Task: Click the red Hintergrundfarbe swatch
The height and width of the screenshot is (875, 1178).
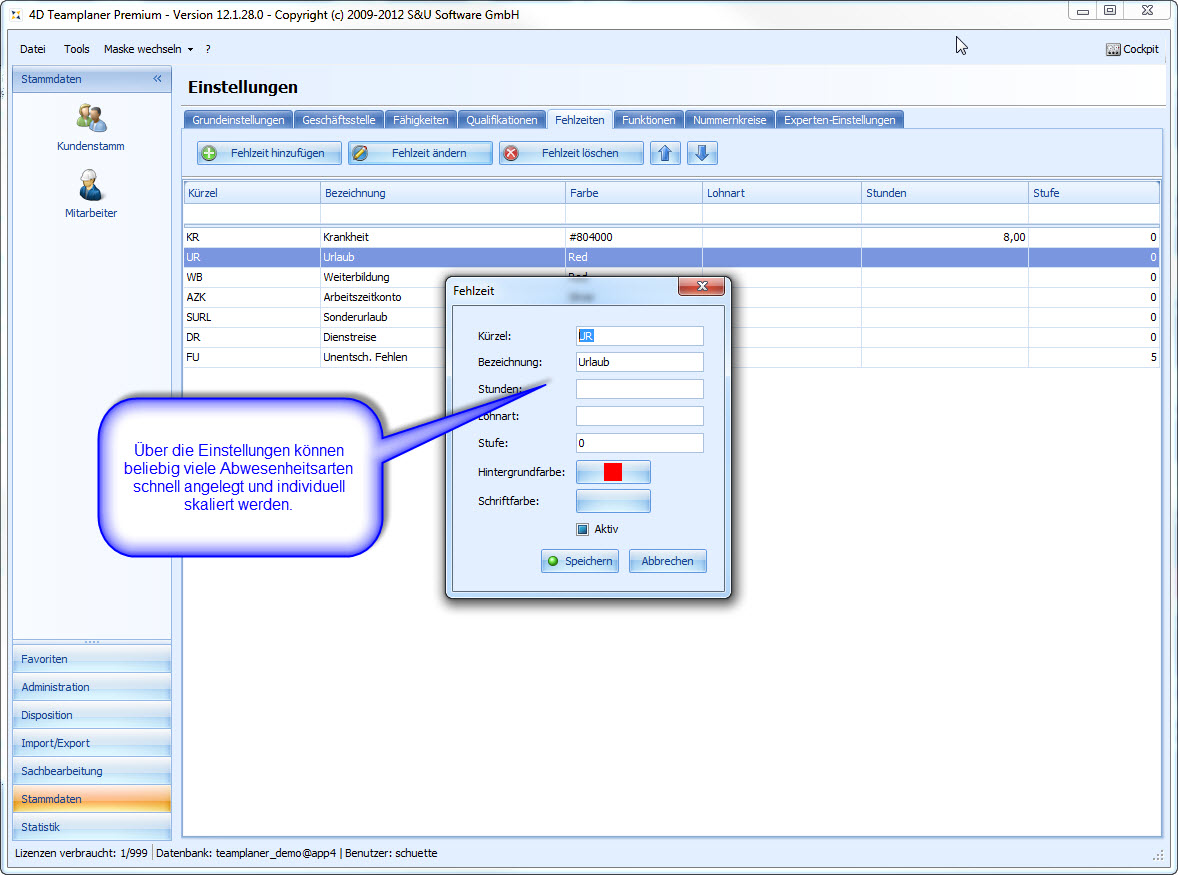Action: click(613, 472)
